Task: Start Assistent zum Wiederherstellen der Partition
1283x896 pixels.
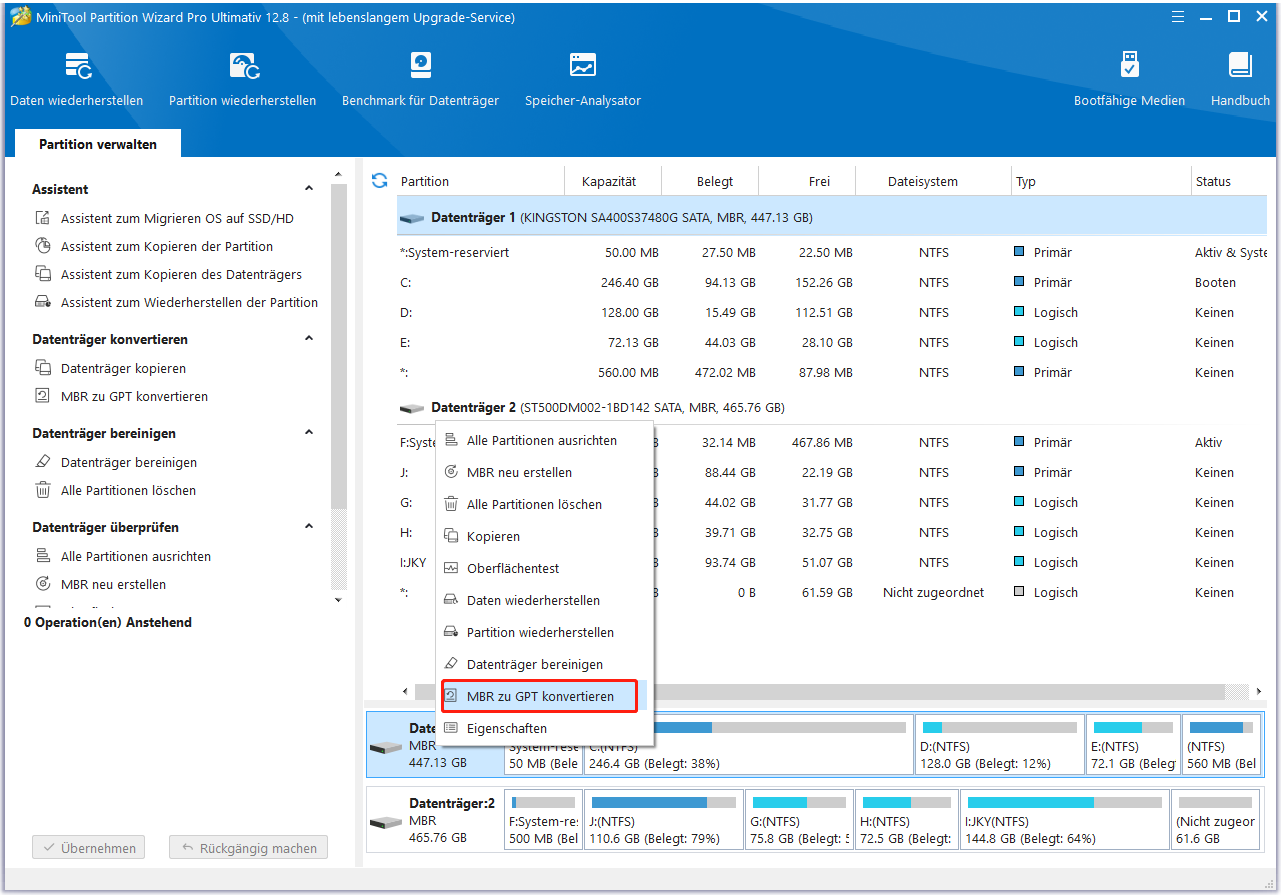Action: pos(176,302)
